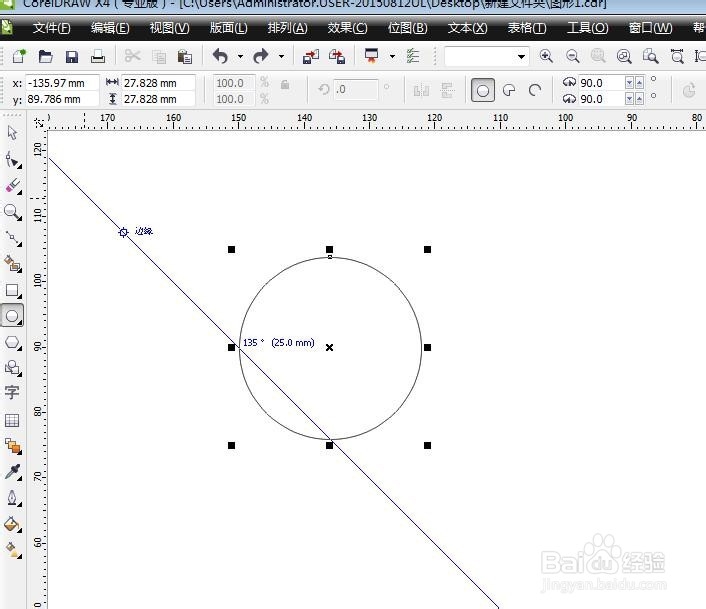Zoom to page width icon
The image size is (706, 609).
677,56
